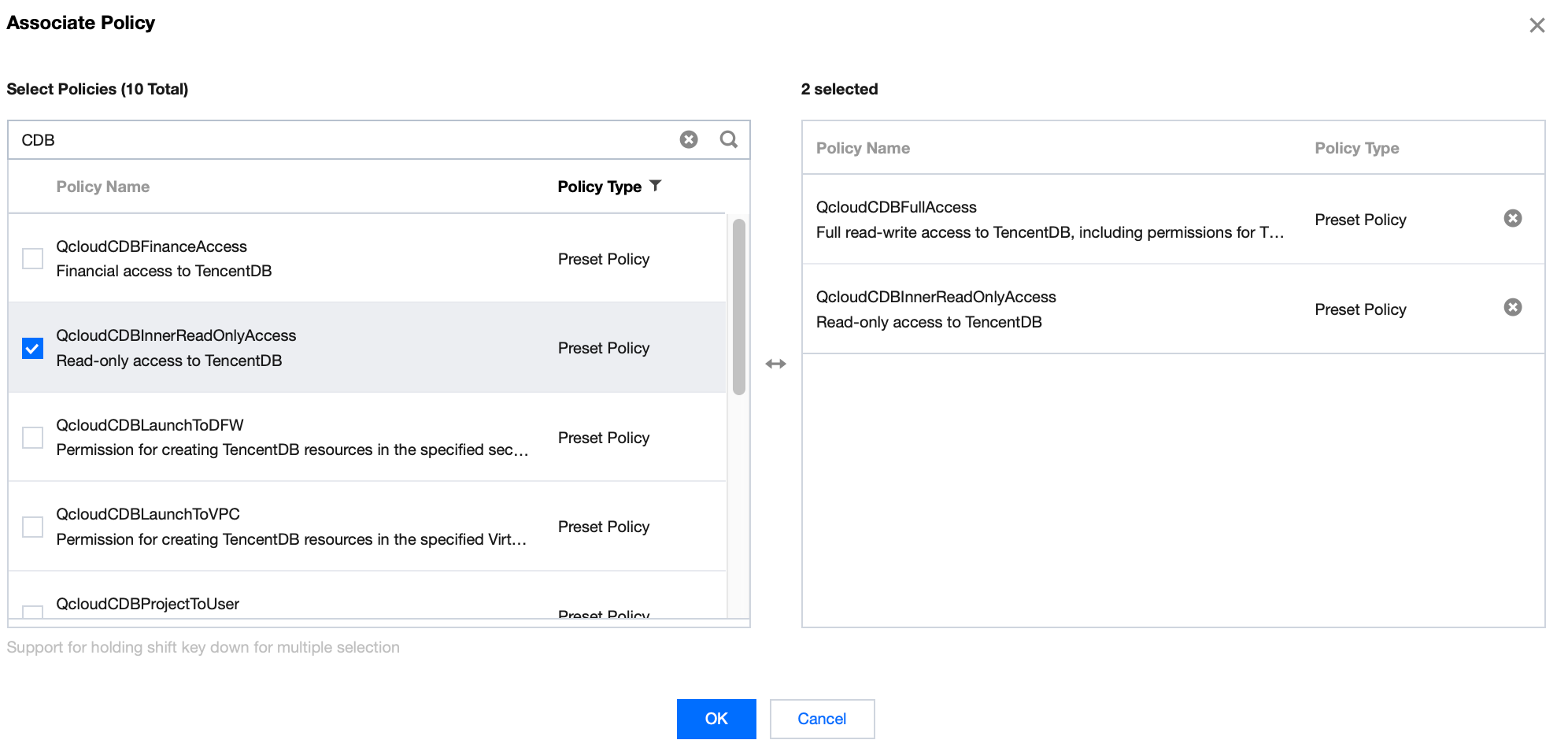1568x751 pixels.
Task: Click the QcloudCDBFinanceAccess policy name
Action: (x=151, y=246)
